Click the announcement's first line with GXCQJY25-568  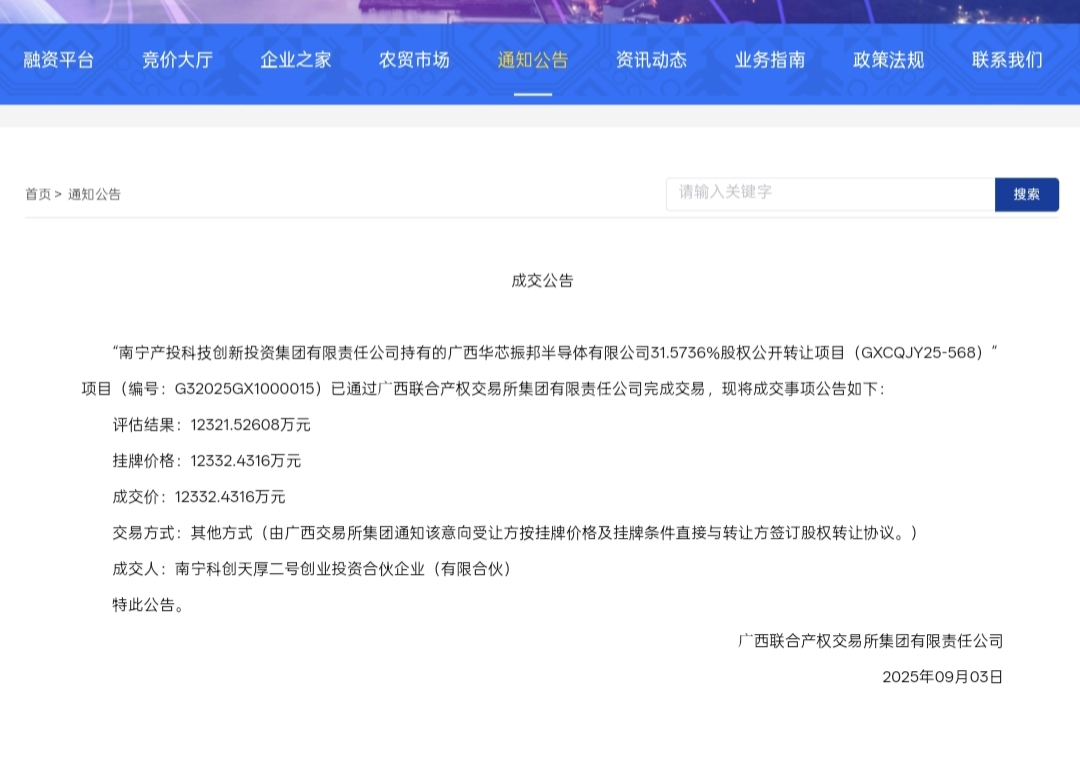tap(555, 353)
